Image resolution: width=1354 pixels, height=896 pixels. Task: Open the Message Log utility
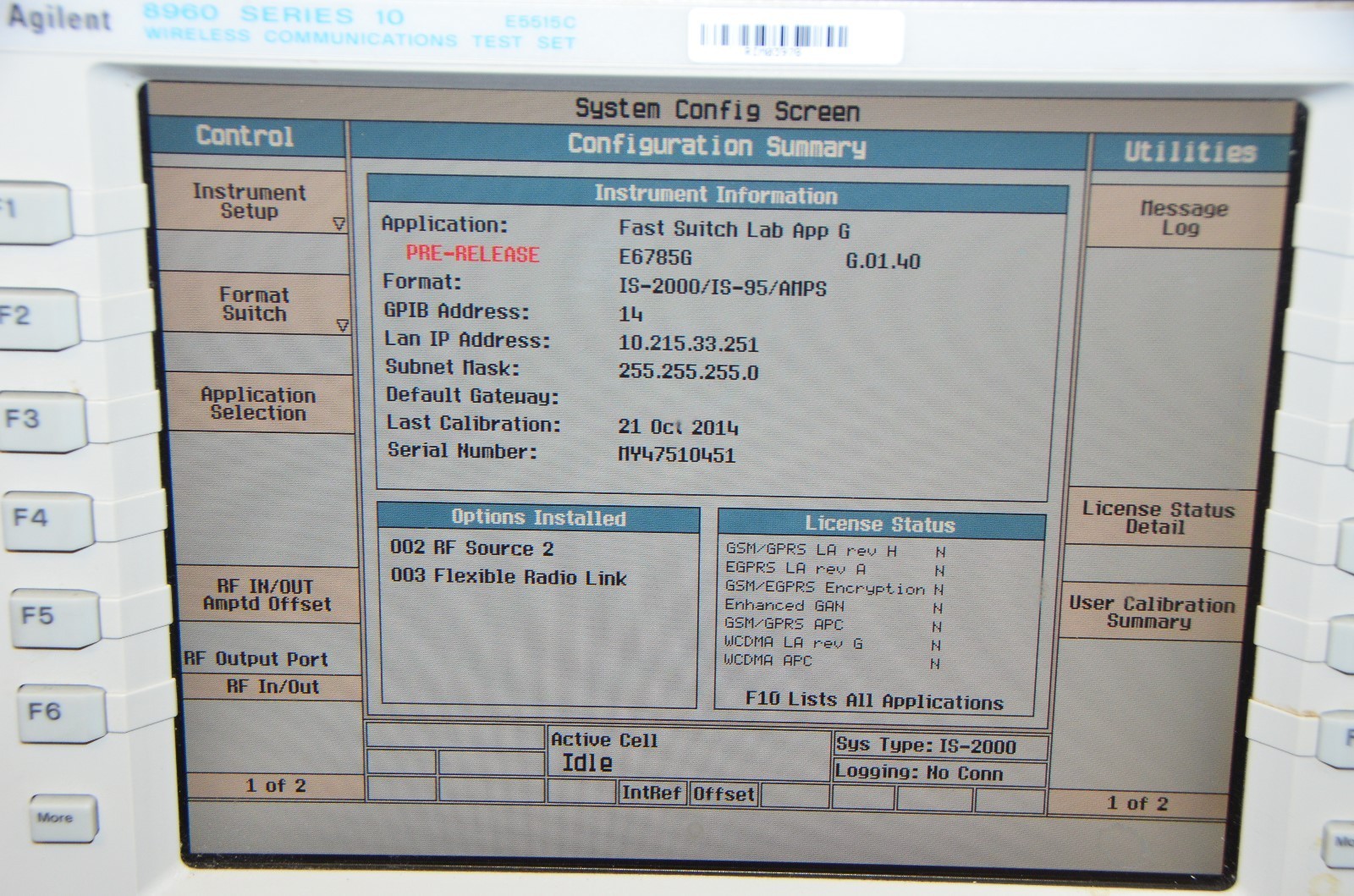[1182, 218]
